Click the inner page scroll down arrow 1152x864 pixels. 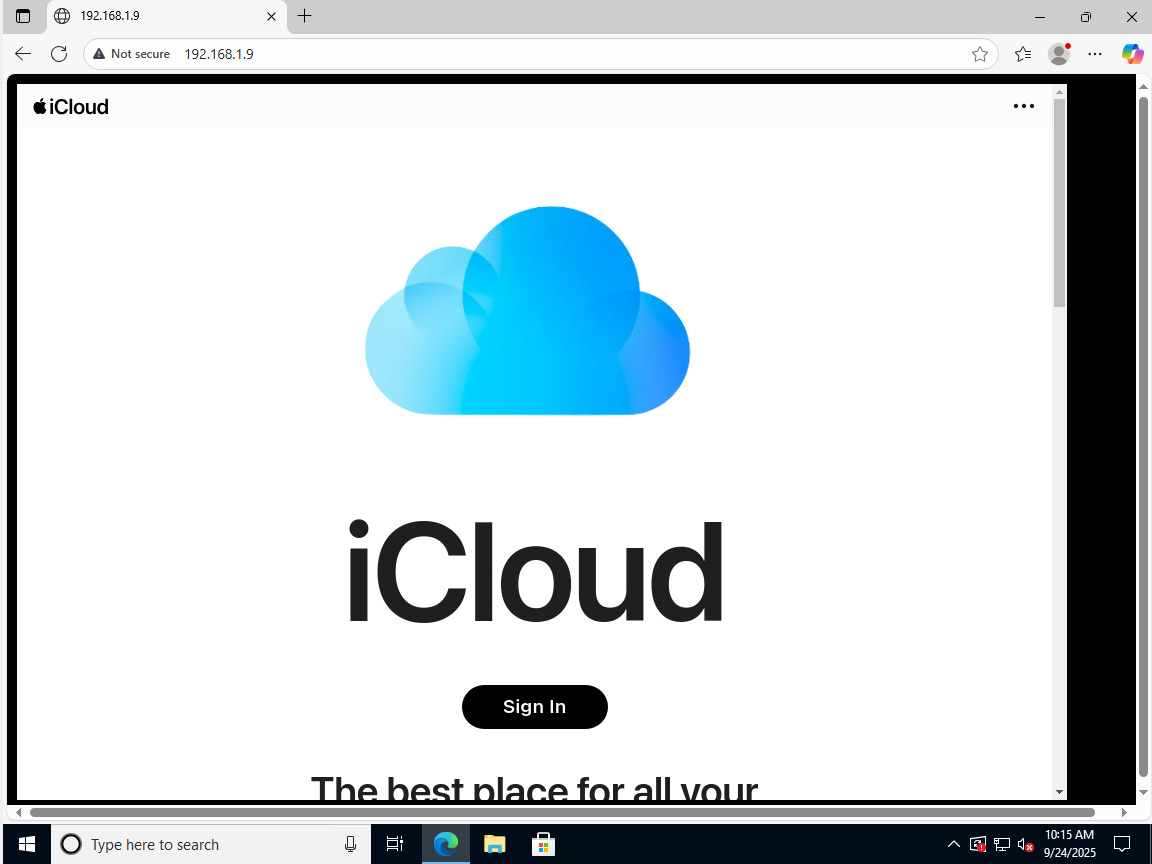[1059, 792]
